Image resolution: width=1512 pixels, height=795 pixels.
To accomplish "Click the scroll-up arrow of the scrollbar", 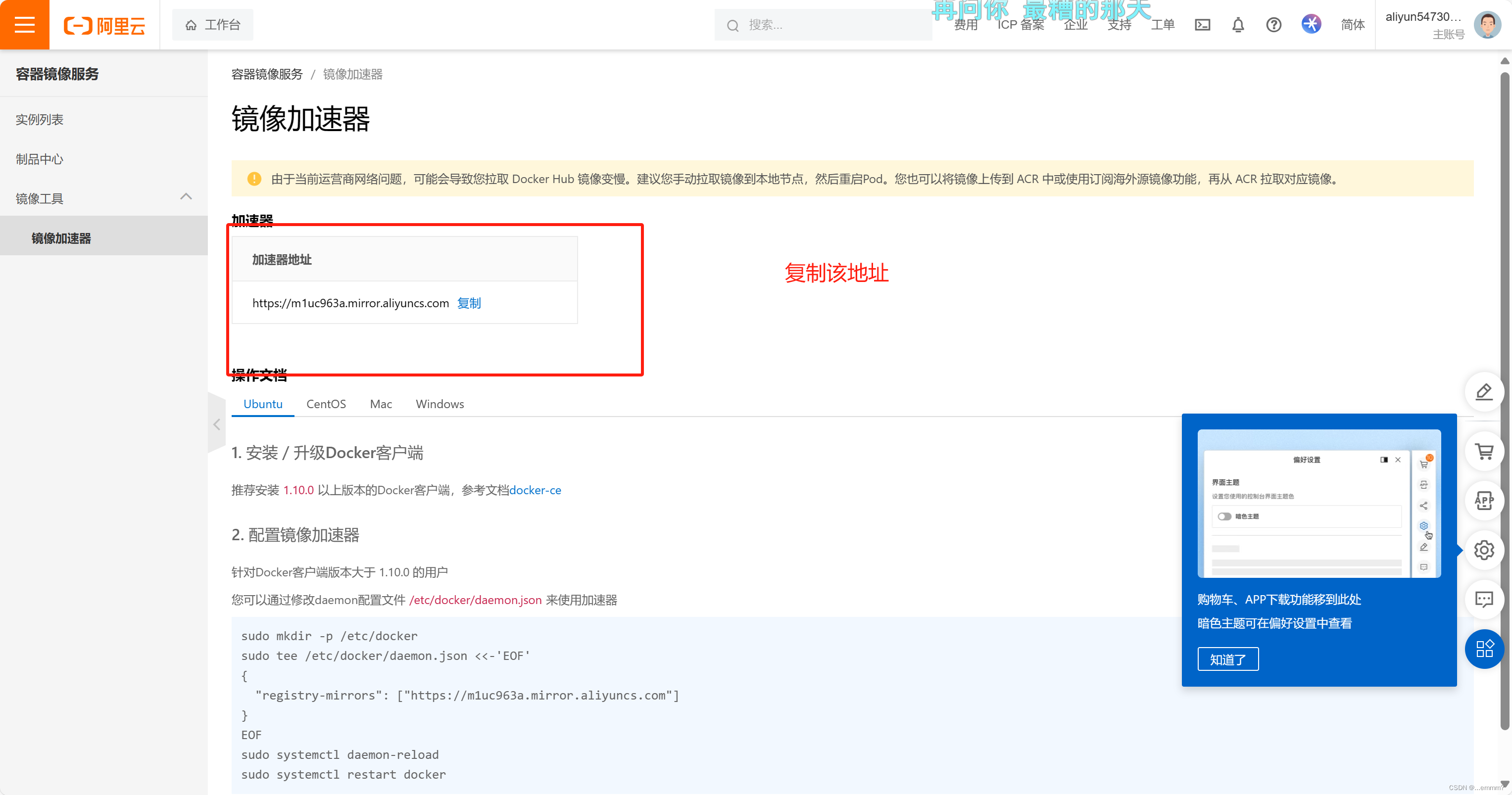I will 1505,61.
